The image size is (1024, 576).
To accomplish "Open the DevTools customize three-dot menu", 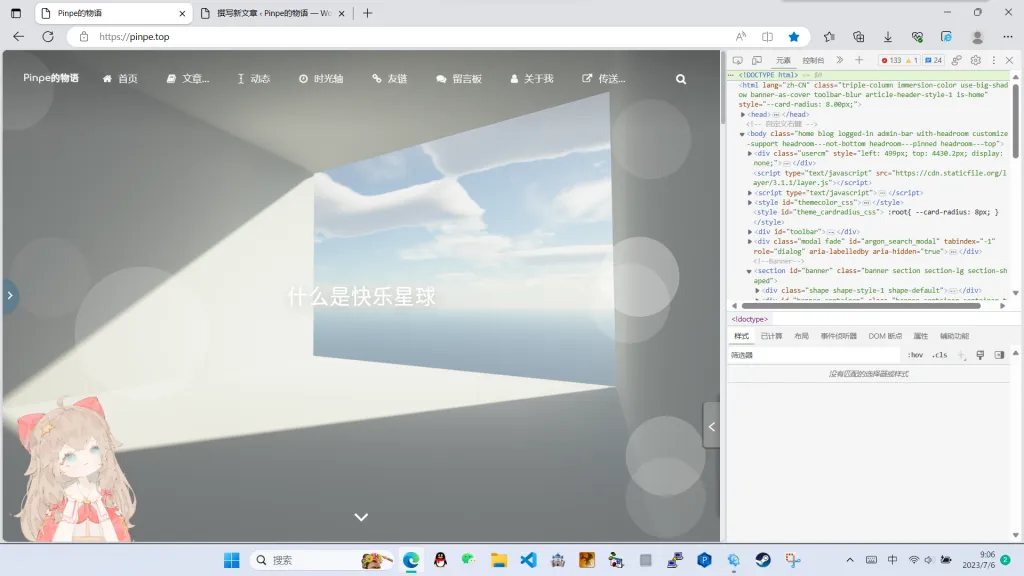I will (994, 60).
